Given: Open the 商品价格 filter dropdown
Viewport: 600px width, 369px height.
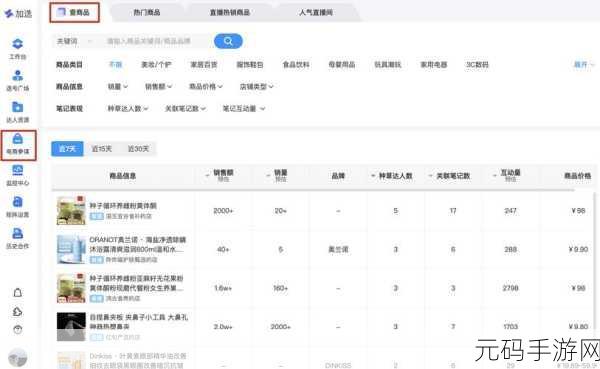Looking at the screenshot, I should 206,87.
